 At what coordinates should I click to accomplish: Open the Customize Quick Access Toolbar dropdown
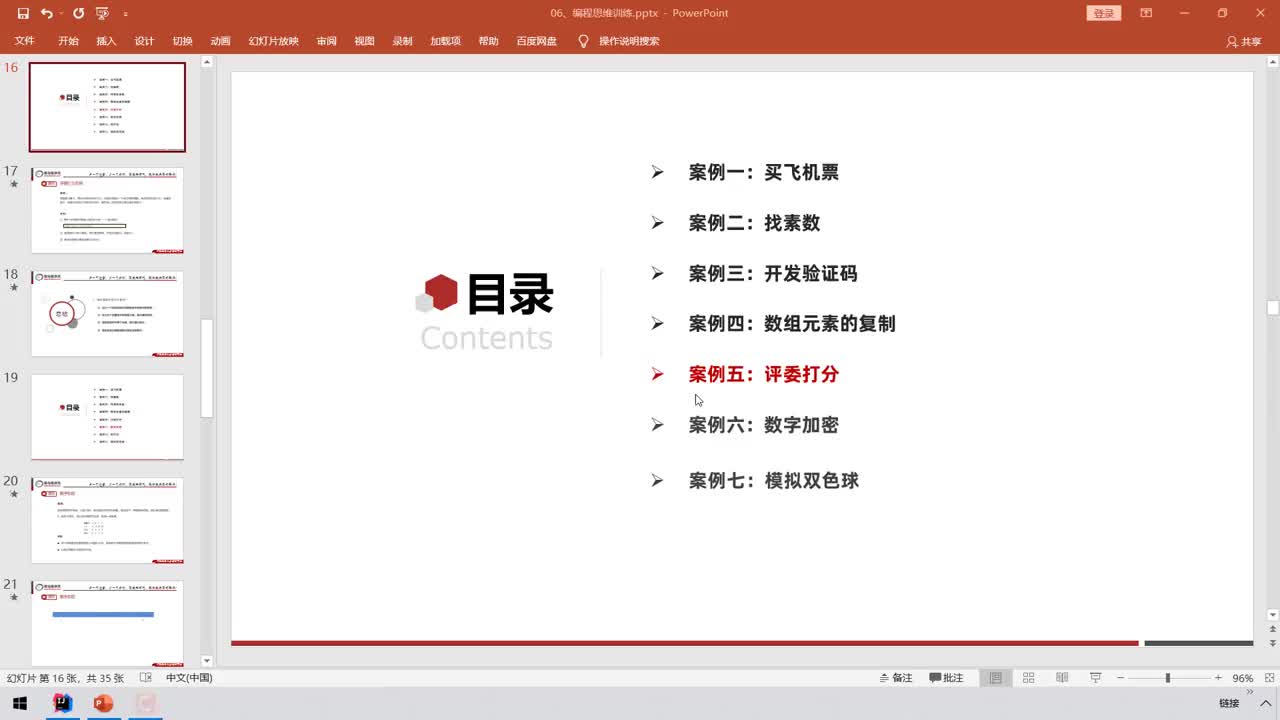(125, 14)
